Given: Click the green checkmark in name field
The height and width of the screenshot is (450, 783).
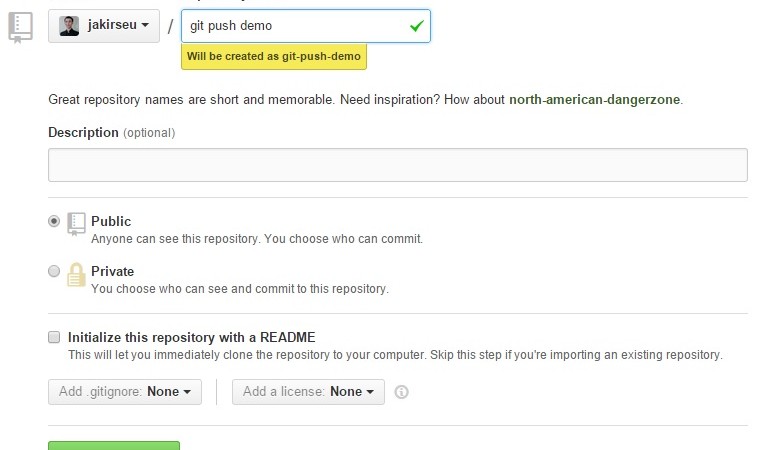Looking at the screenshot, I should click(416, 26).
